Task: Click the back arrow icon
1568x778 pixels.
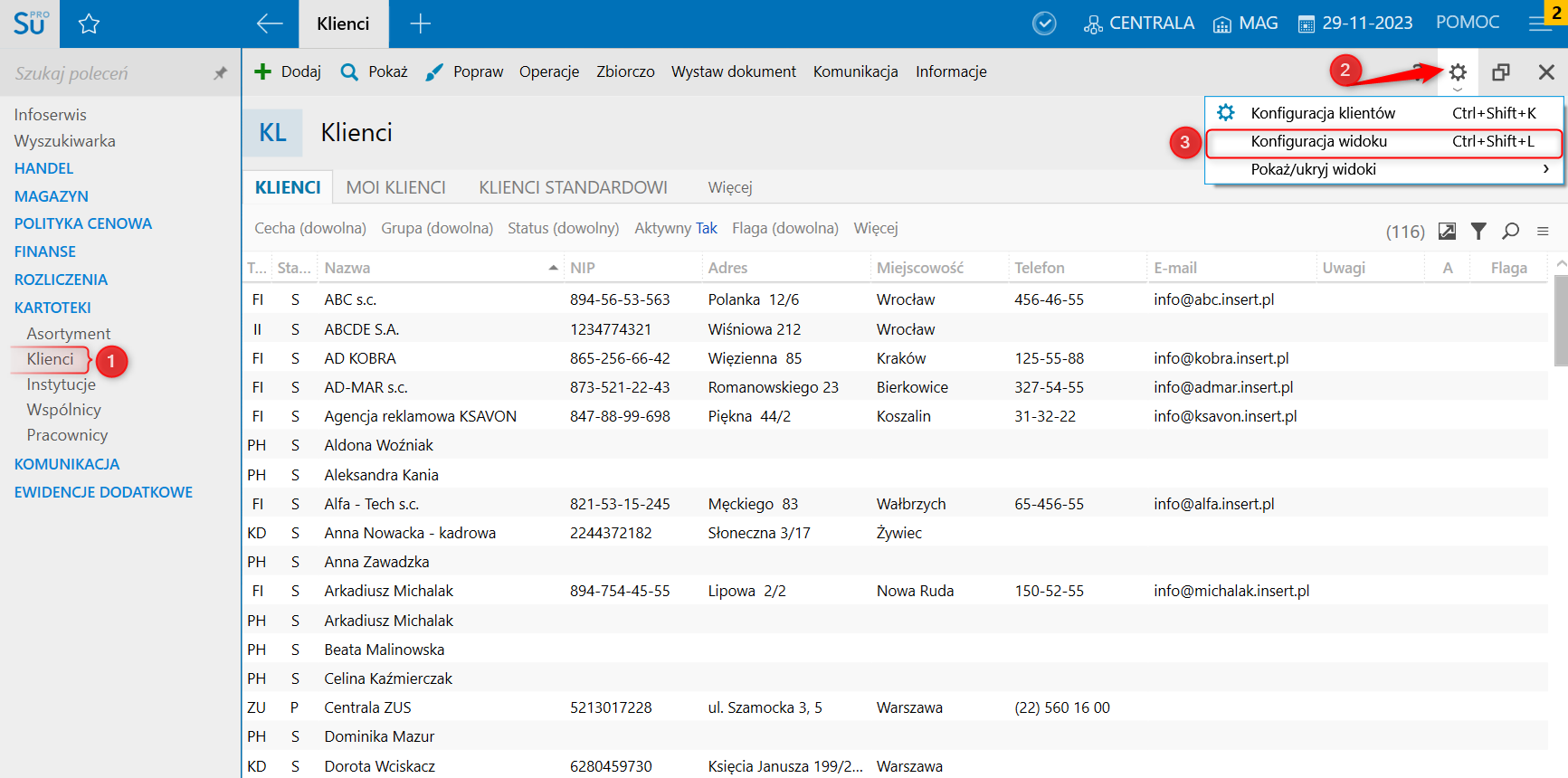Action: (x=270, y=24)
